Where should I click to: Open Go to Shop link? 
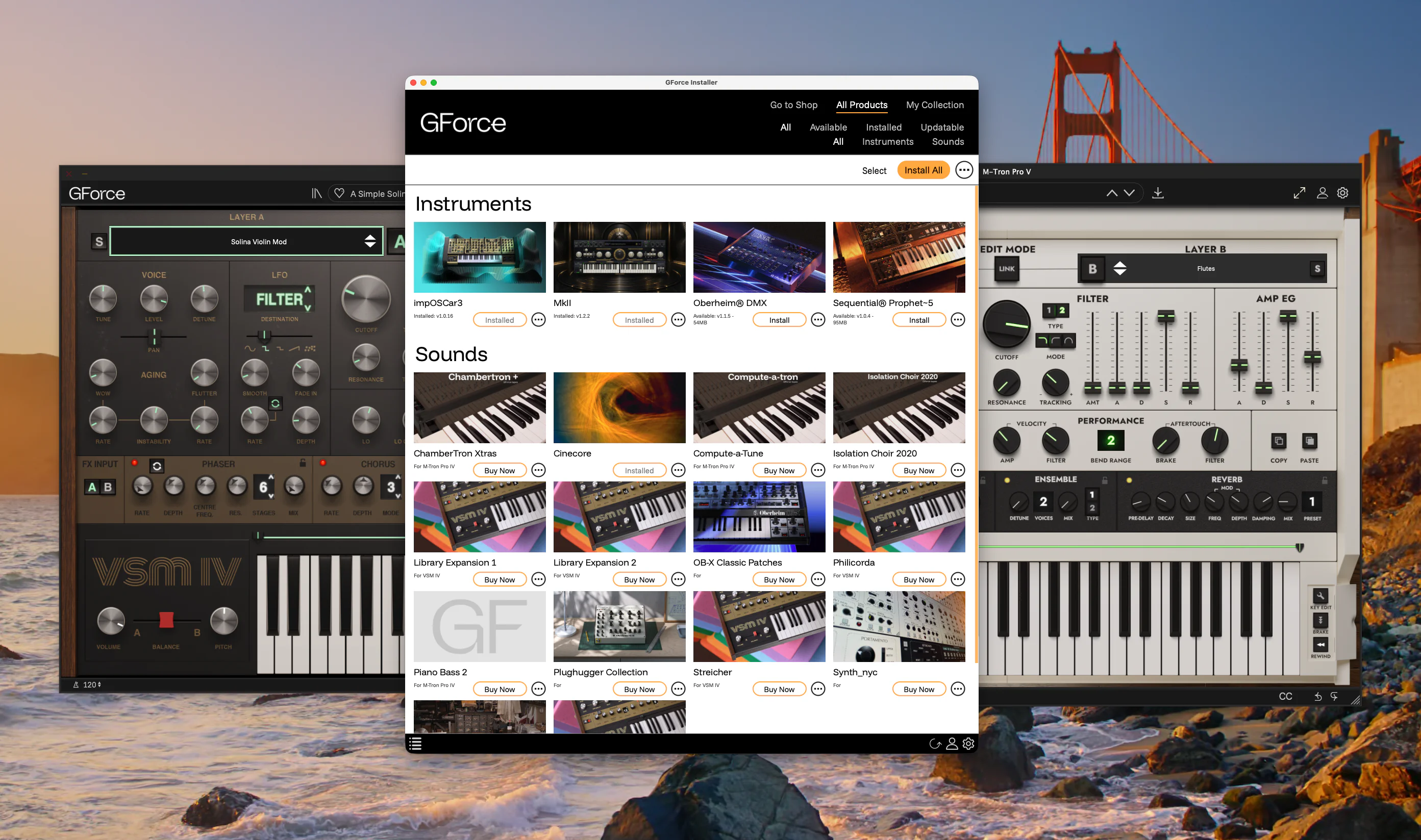[793, 105]
